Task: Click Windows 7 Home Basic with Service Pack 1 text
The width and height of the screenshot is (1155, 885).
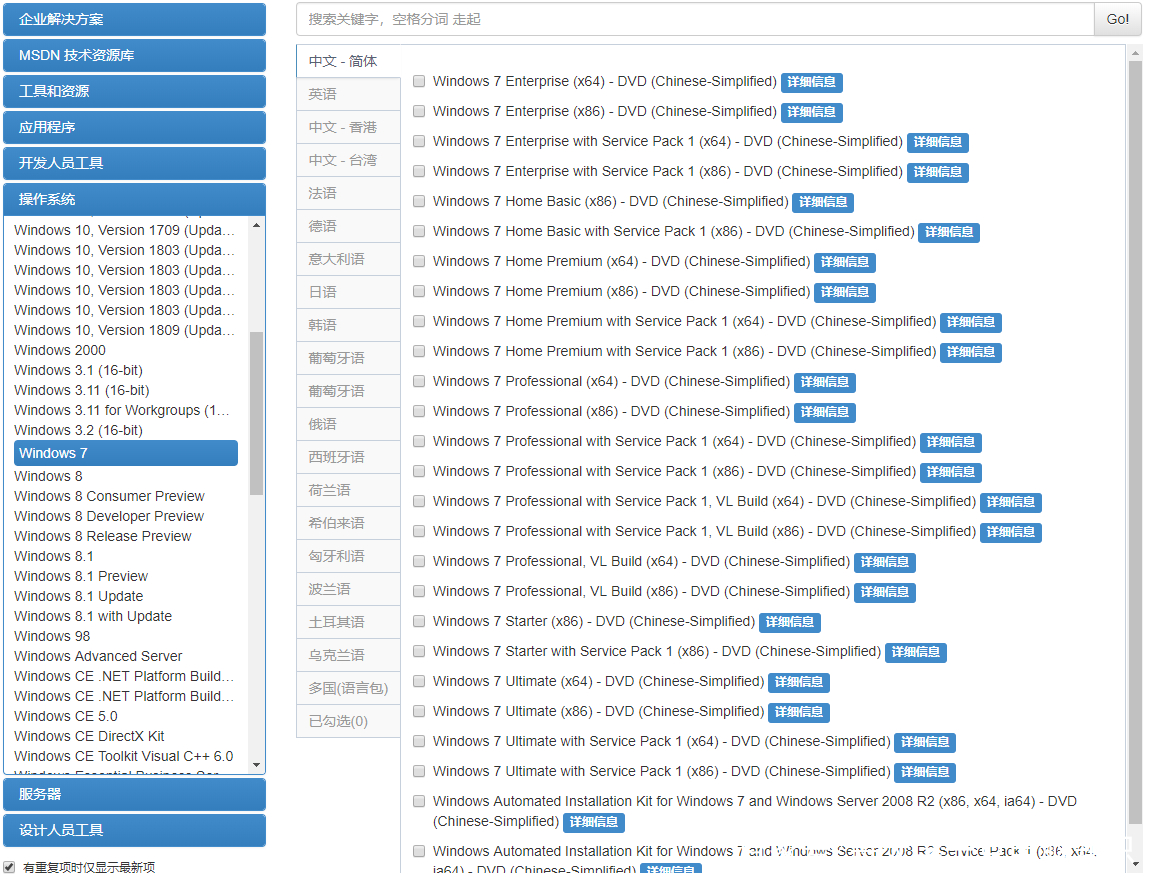Action: [673, 231]
